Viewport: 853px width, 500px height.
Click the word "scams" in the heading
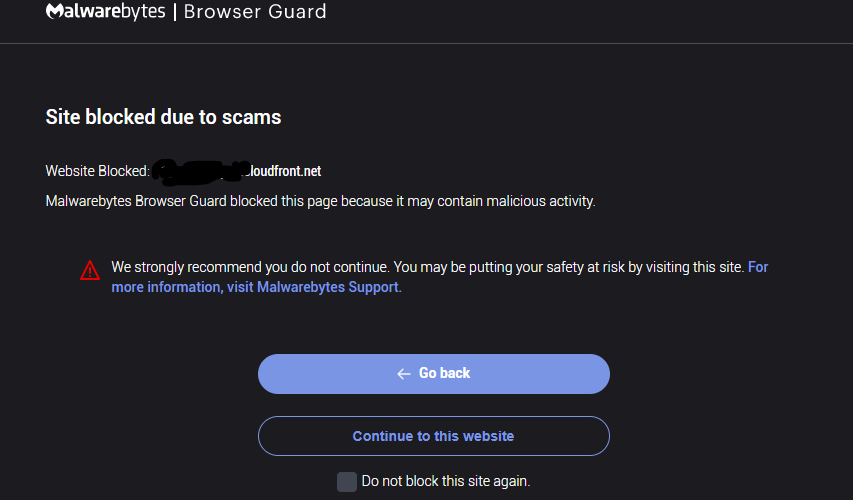click(x=255, y=117)
